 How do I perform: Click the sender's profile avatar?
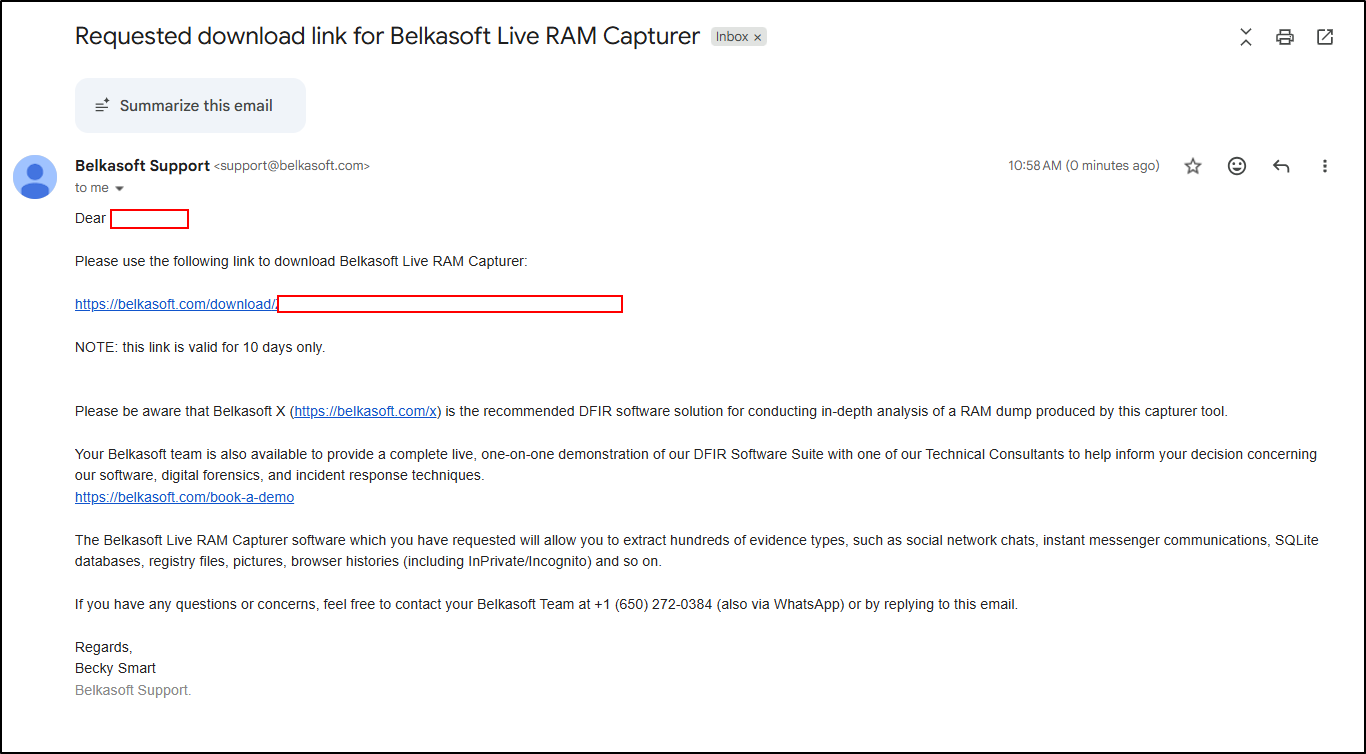(35, 177)
